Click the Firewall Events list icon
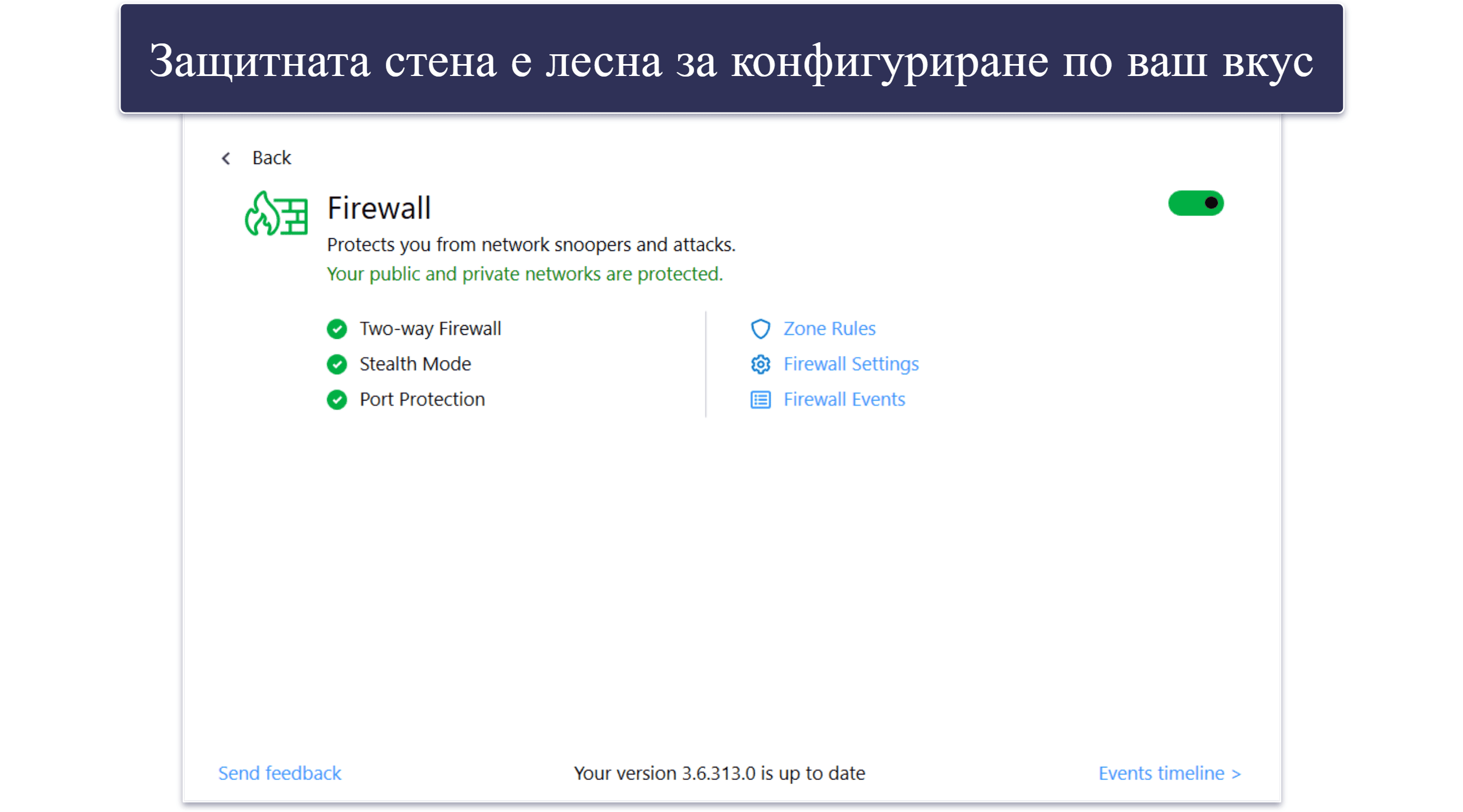 click(760, 400)
